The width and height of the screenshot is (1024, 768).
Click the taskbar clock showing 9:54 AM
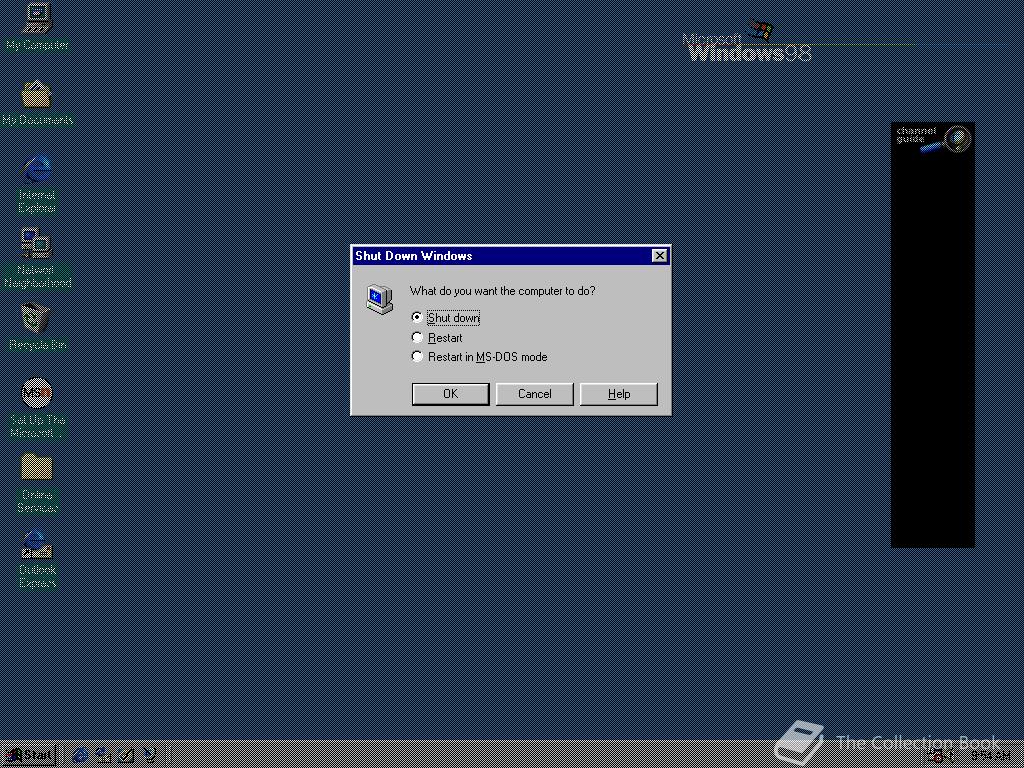[x=989, y=756]
